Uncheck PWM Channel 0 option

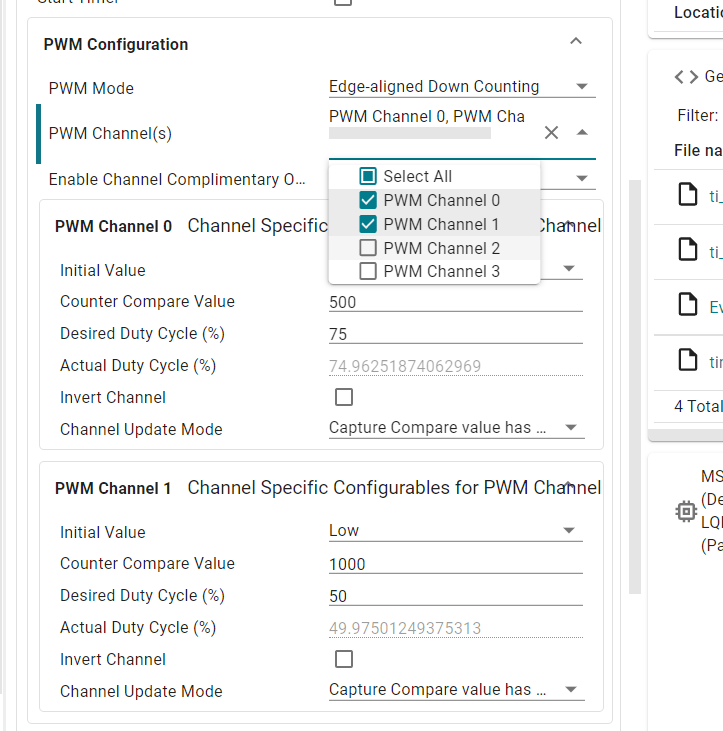368,200
